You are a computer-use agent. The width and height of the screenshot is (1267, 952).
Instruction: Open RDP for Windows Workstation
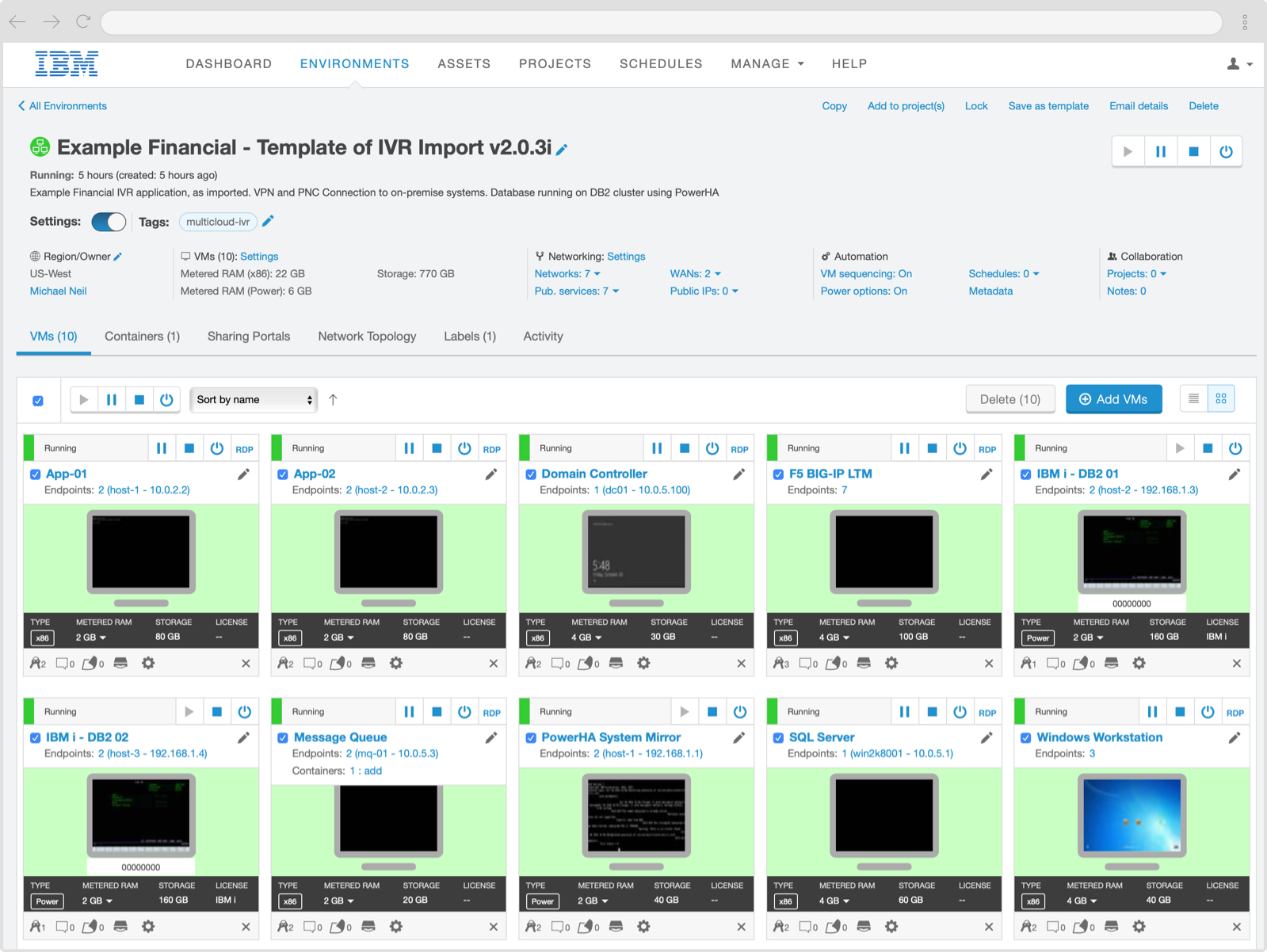coord(1235,713)
